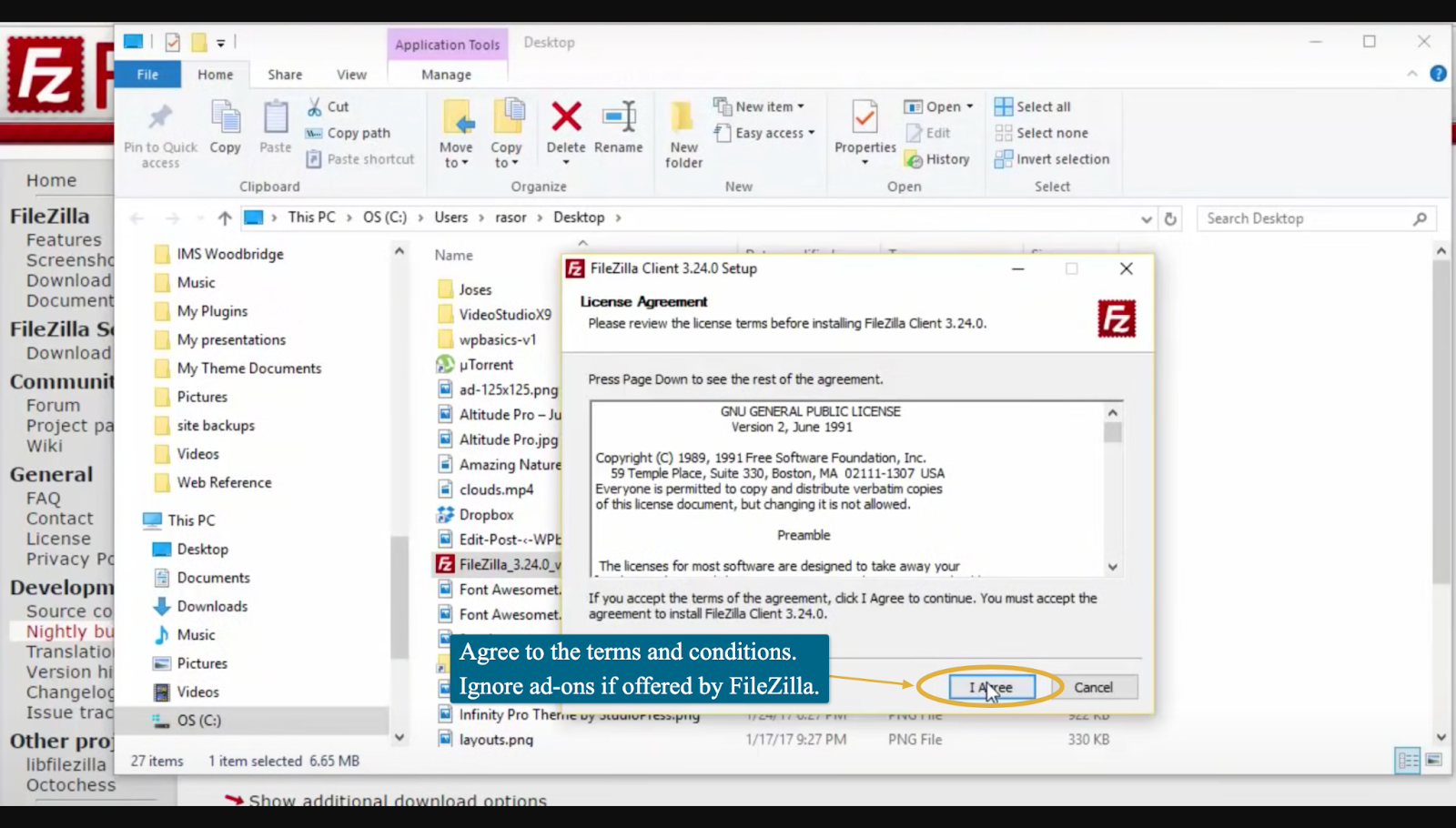Image resolution: width=1456 pixels, height=828 pixels.
Task: Click the red Delete icon
Action: click(x=566, y=116)
